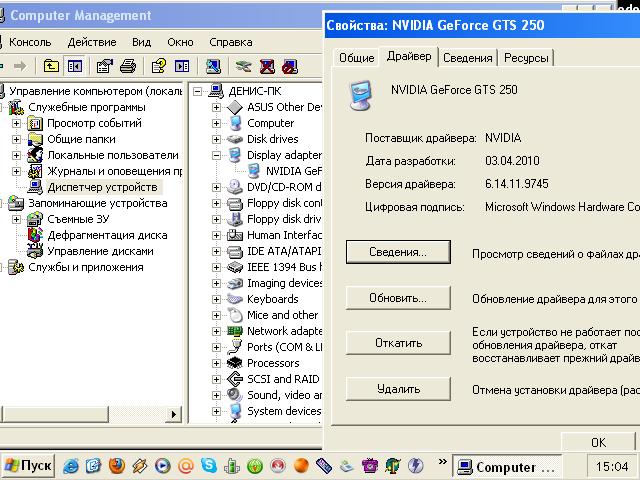Viewport: 640px width, 480px height.
Task: Click the Uninstall device toolbar icon
Action: click(x=268, y=67)
